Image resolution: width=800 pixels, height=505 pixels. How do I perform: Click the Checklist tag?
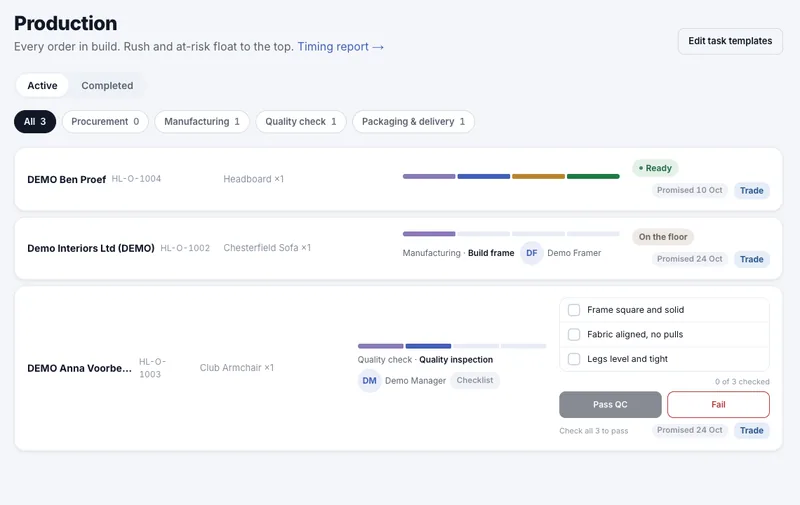[474, 380]
